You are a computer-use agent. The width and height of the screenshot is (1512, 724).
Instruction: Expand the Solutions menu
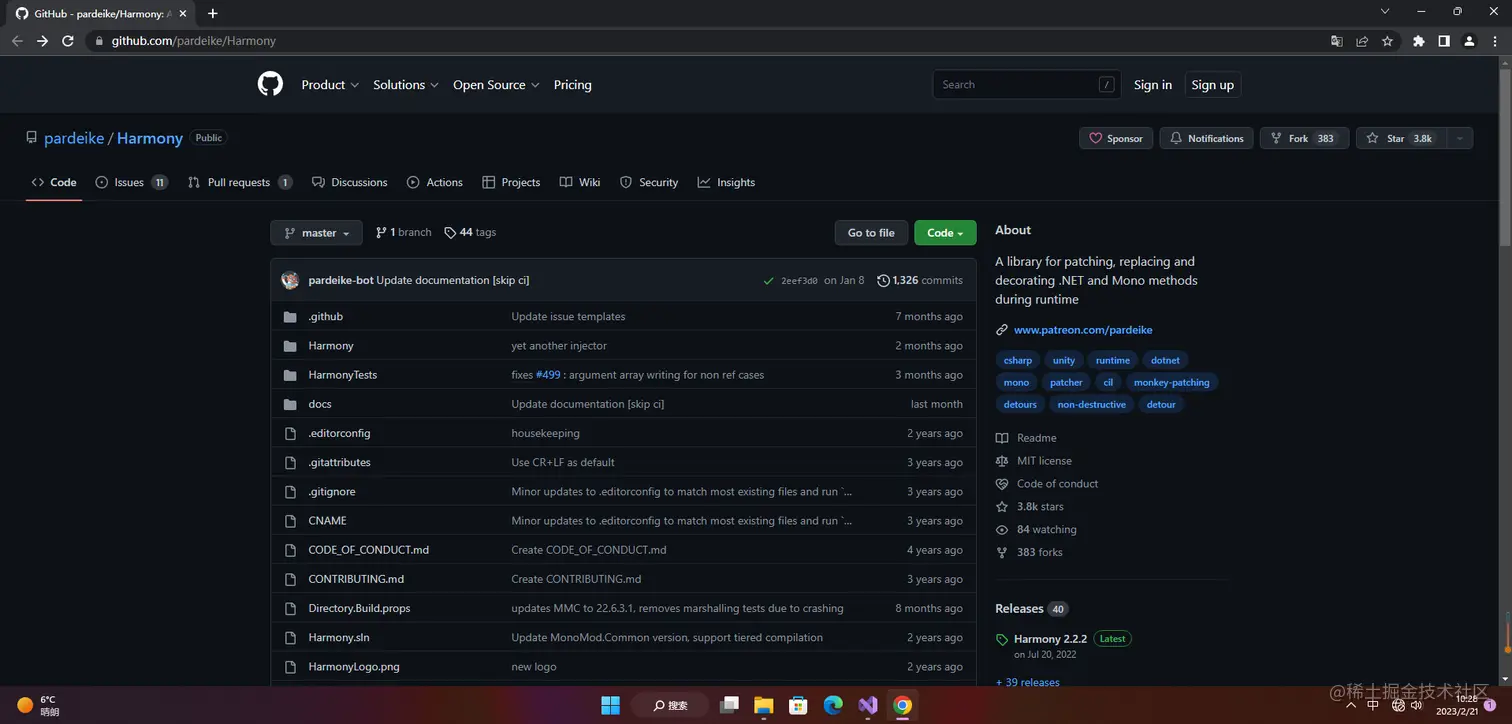[x=406, y=85]
